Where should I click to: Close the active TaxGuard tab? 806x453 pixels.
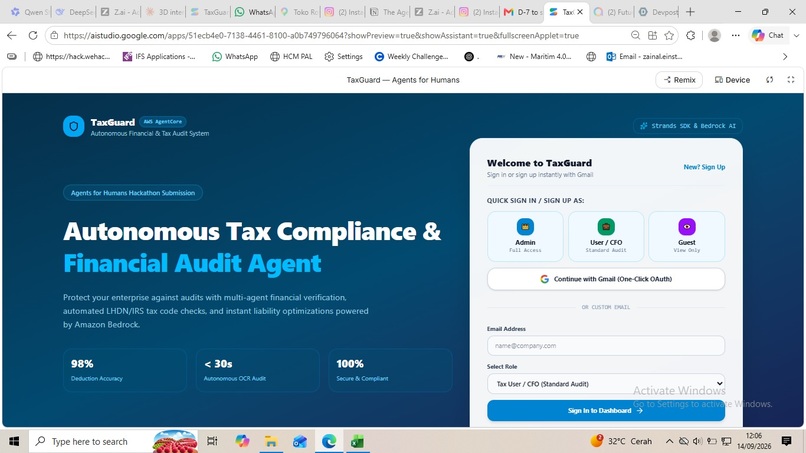pos(580,12)
